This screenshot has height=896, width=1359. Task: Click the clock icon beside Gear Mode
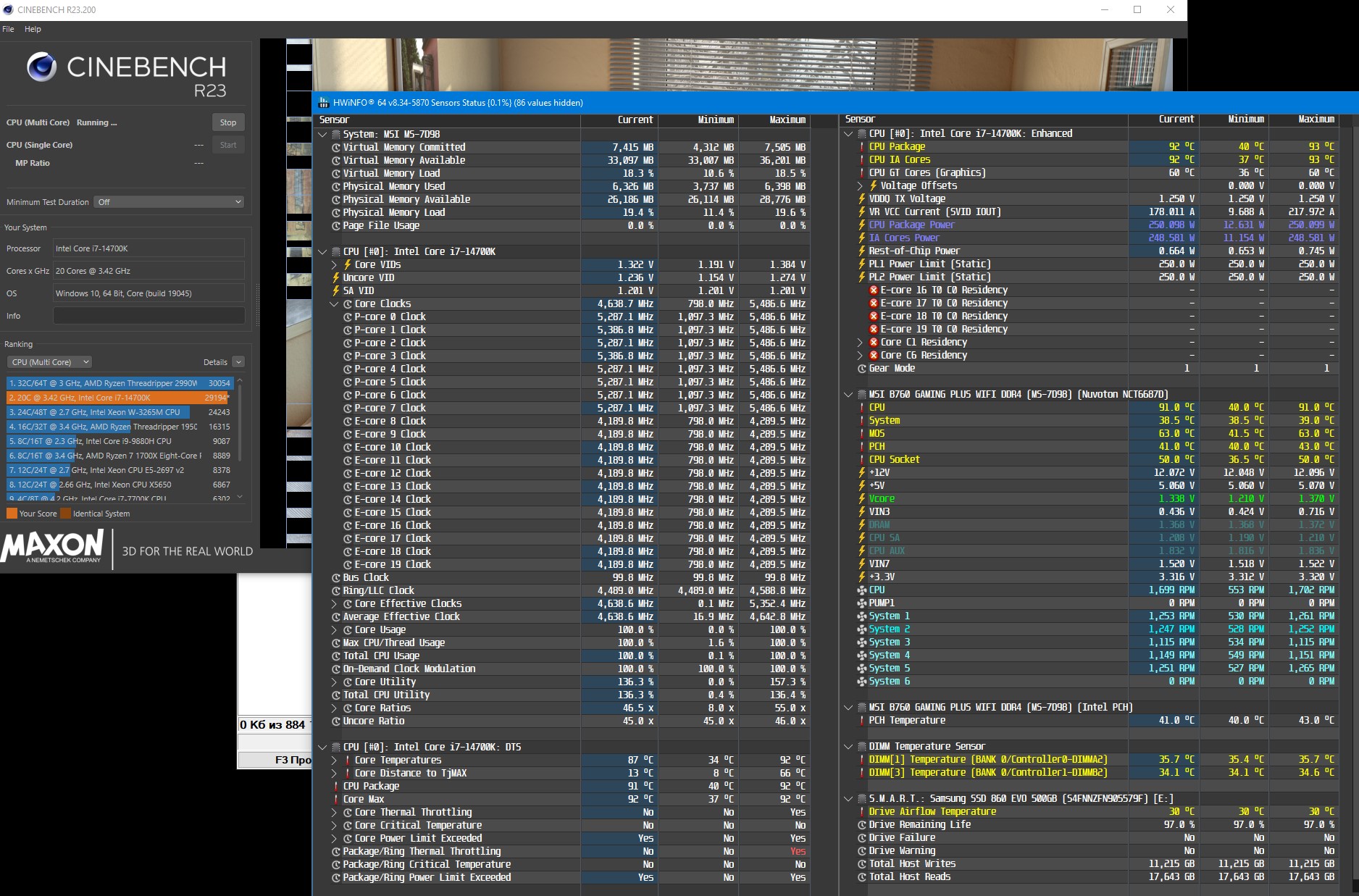pos(862,369)
